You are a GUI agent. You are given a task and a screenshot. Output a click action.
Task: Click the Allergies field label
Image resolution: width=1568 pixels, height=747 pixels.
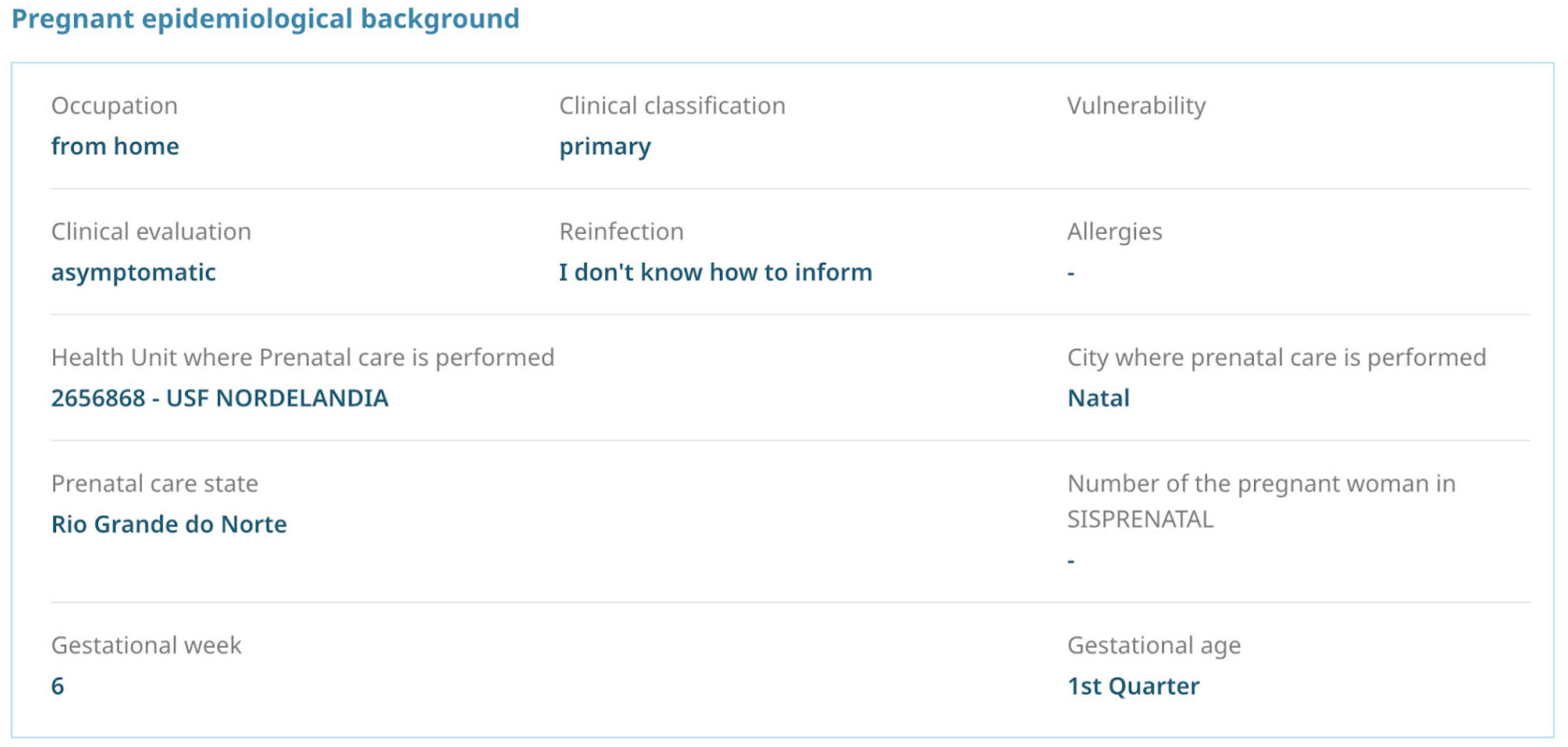pyautogui.click(x=1114, y=231)
